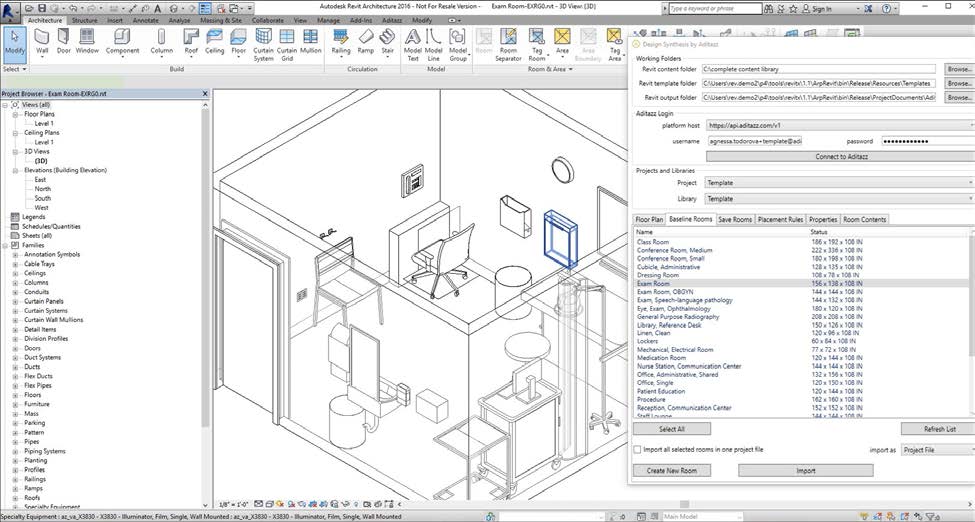
Task: Click the Text 'A' icon in quick access toolbar
Action: click(158, 9)
